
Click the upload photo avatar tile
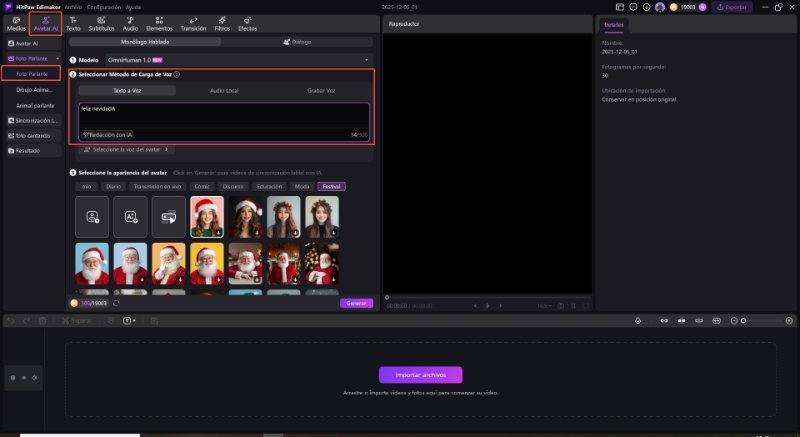pos(92,217)
